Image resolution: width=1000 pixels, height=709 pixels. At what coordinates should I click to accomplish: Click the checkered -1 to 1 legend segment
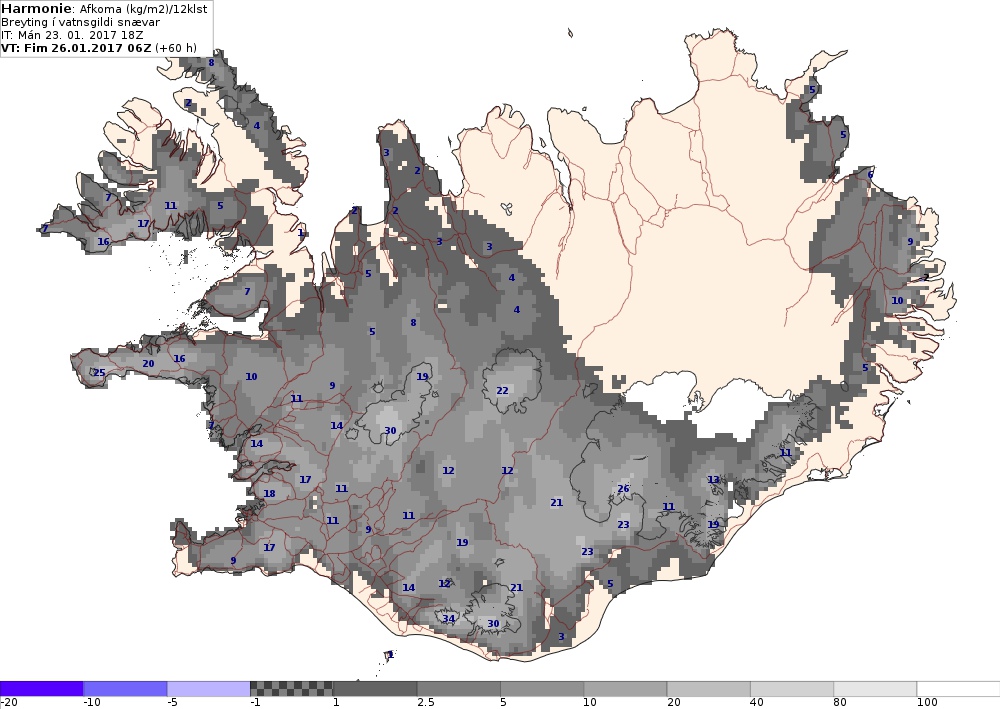coord(291,689)
